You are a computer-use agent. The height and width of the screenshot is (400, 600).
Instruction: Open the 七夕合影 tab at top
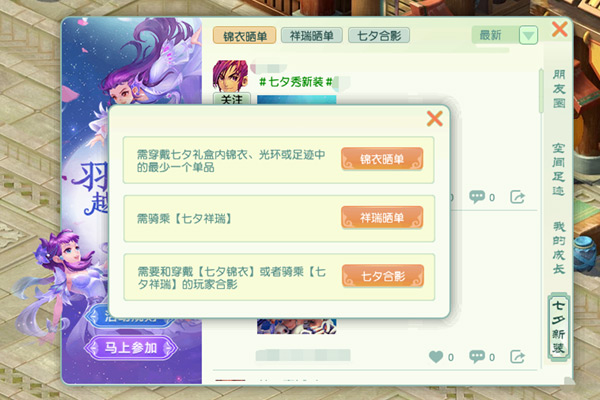[379, 35]
